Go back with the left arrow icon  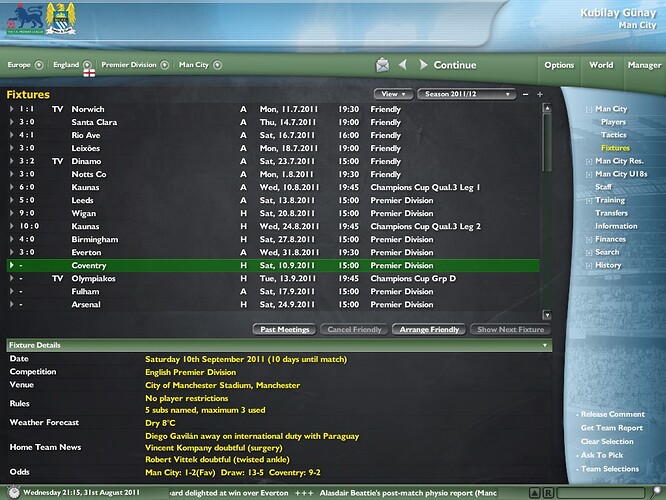pyautogui.click(x=403, y=65)
